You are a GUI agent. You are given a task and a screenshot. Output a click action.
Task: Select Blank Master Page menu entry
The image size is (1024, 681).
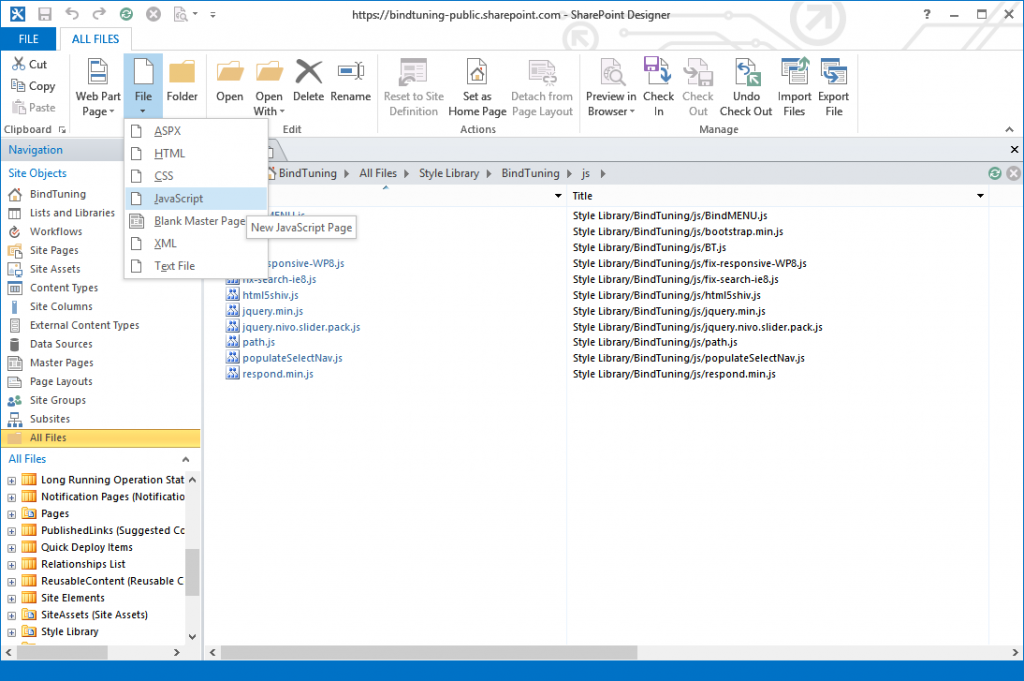(x=198, y=221)
